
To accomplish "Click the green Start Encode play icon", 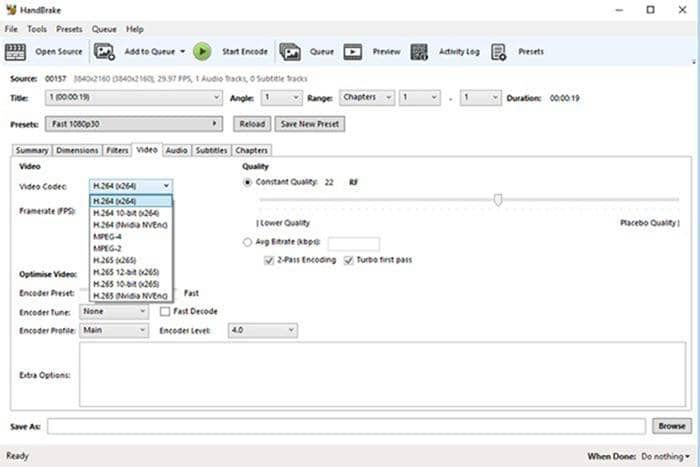I will tap(202, 52).
